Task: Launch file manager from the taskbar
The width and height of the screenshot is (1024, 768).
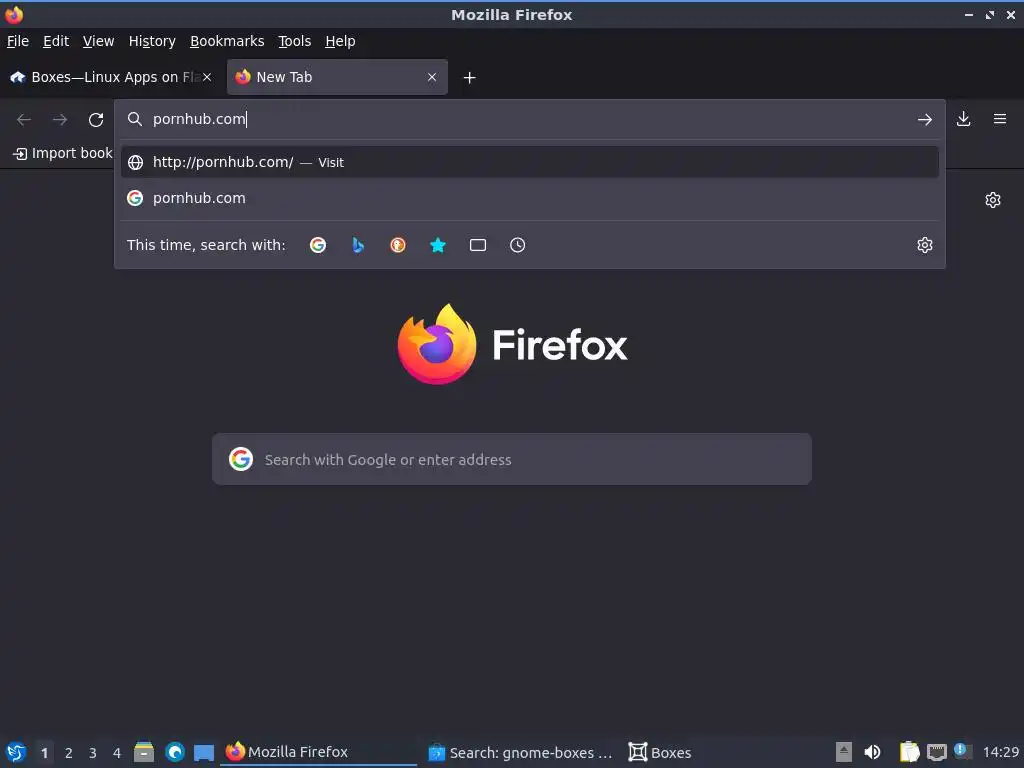Action: 144,752
